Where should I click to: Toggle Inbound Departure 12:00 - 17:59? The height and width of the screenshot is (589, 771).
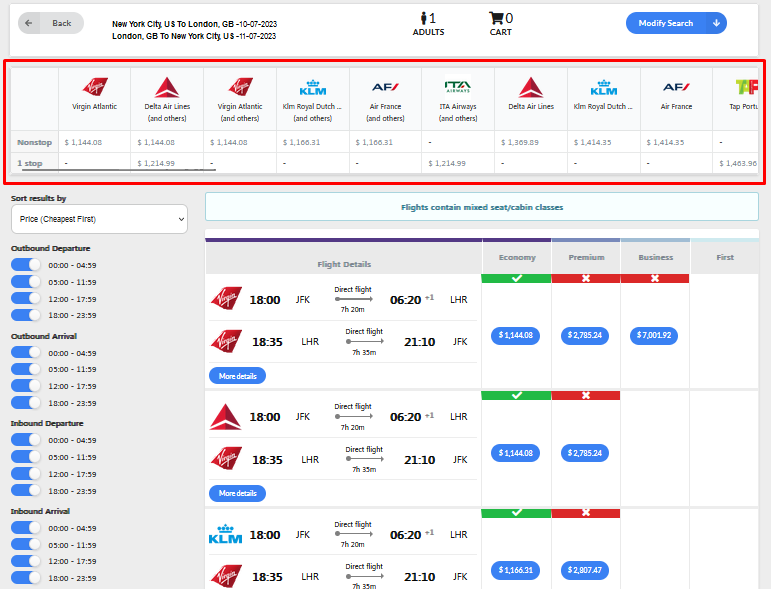click(26, 473)
